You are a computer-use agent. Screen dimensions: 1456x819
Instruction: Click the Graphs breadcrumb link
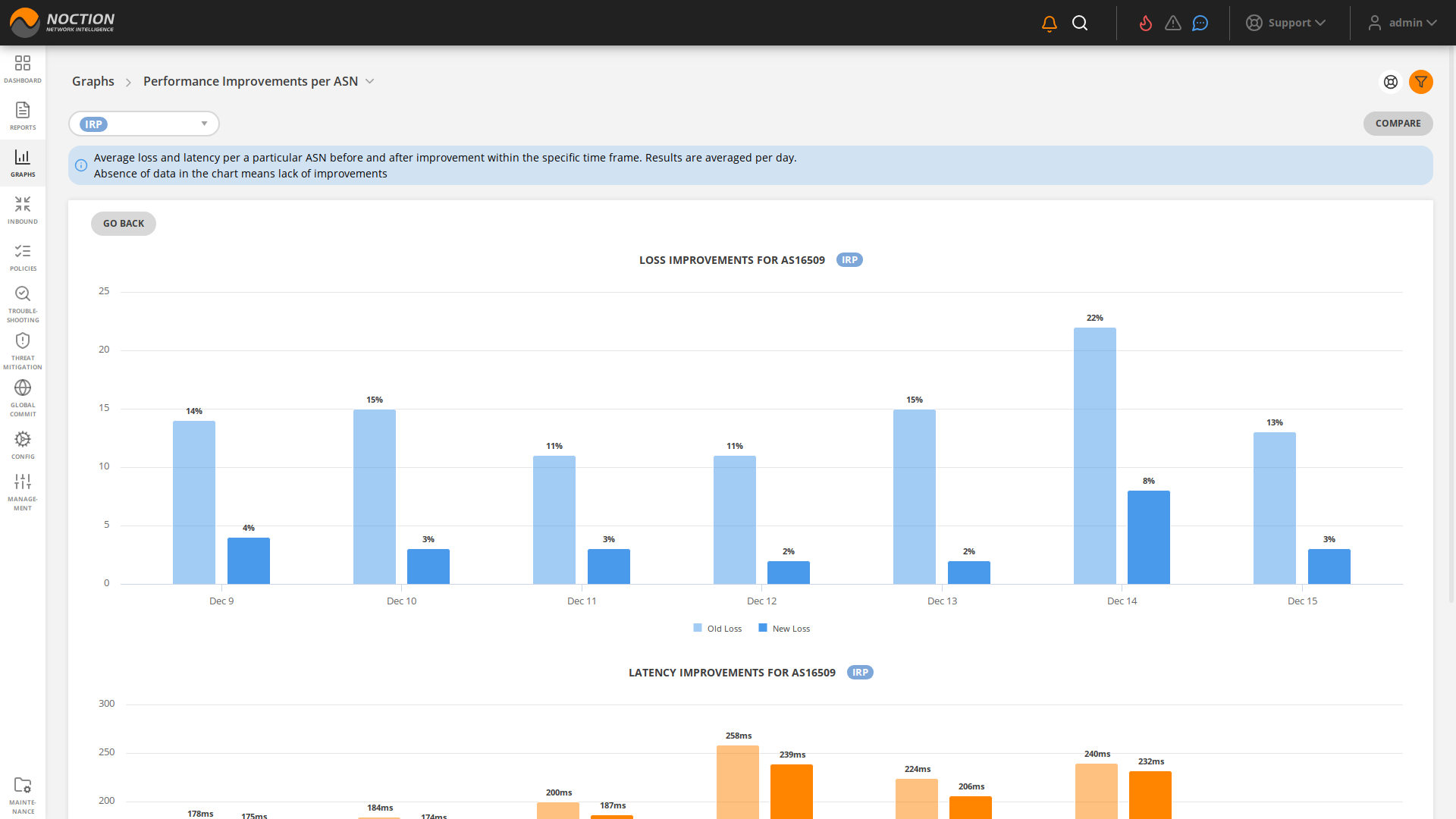(93, 81)
